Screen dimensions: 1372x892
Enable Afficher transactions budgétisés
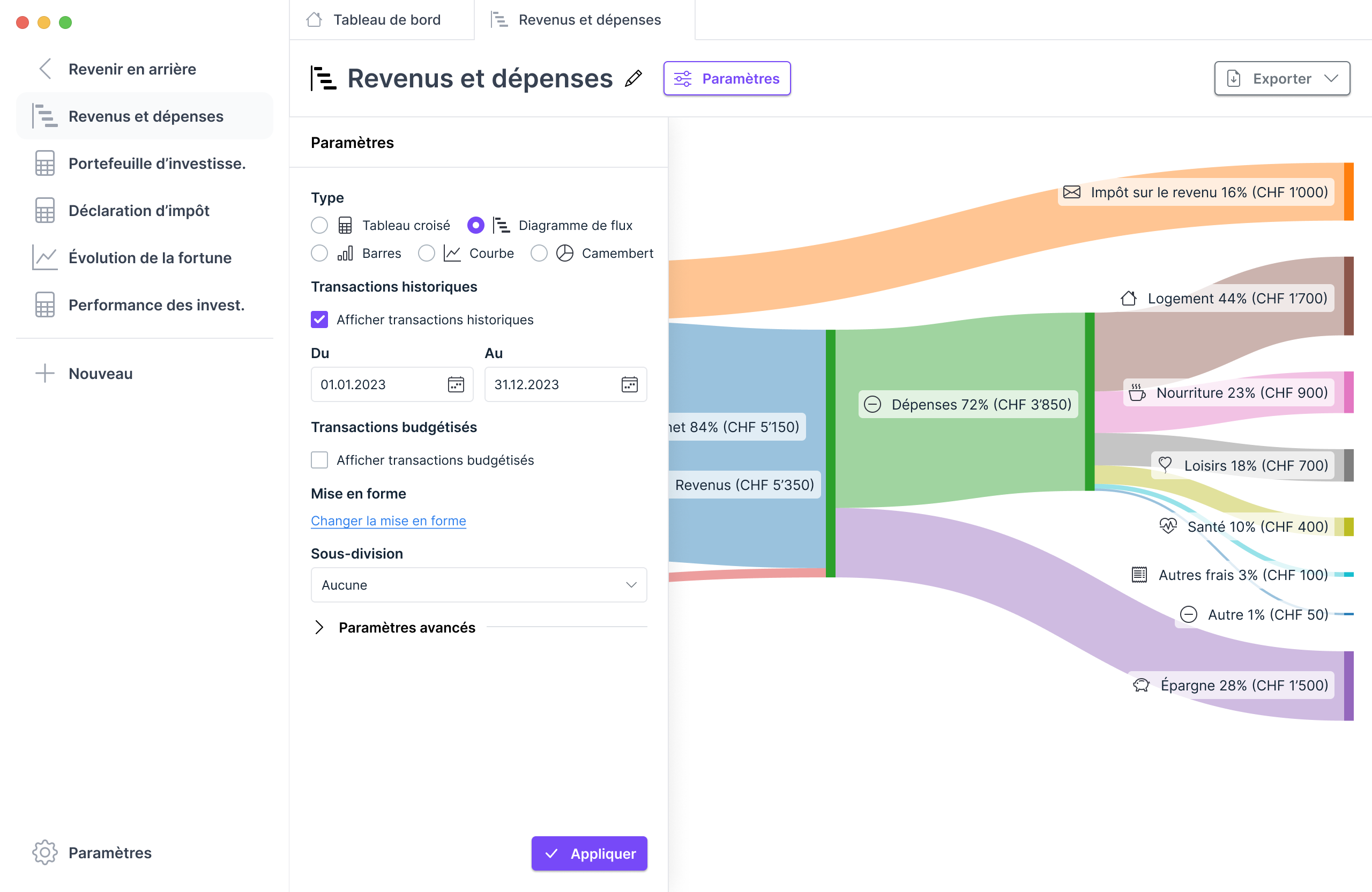319,459
